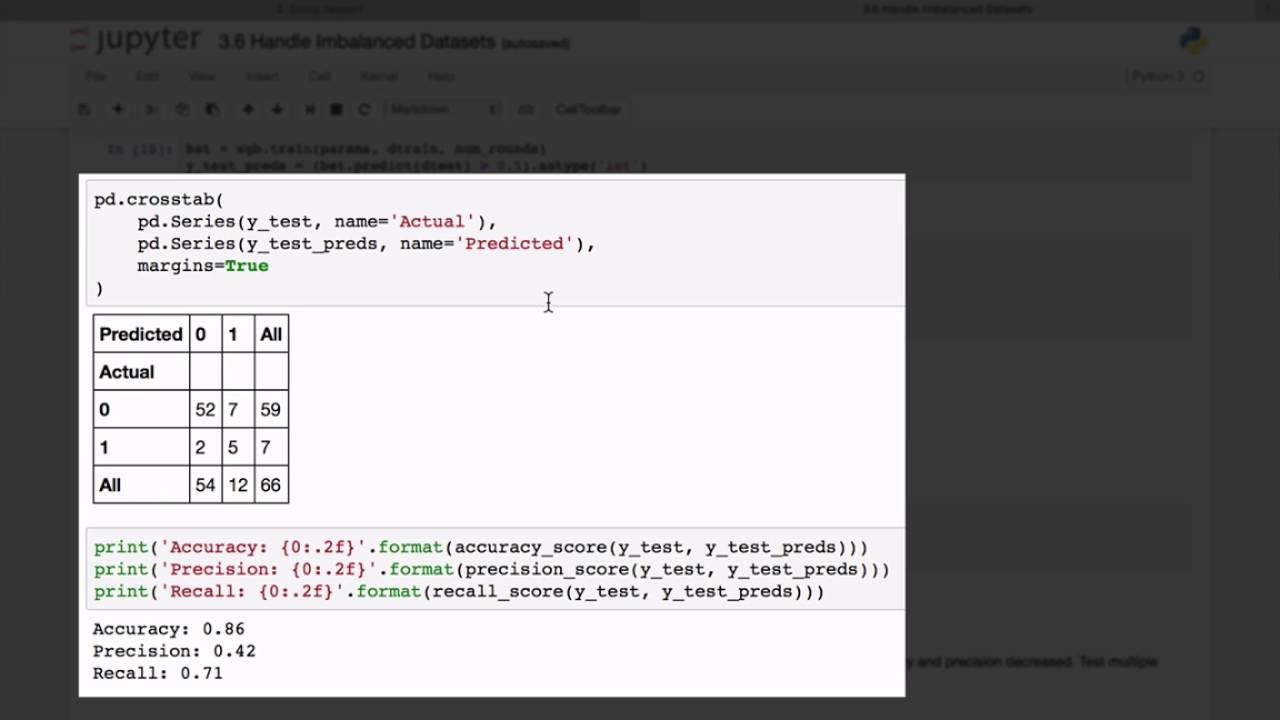Open the Edit menu
Screen dimensions: 1280x720
[147, 77]
